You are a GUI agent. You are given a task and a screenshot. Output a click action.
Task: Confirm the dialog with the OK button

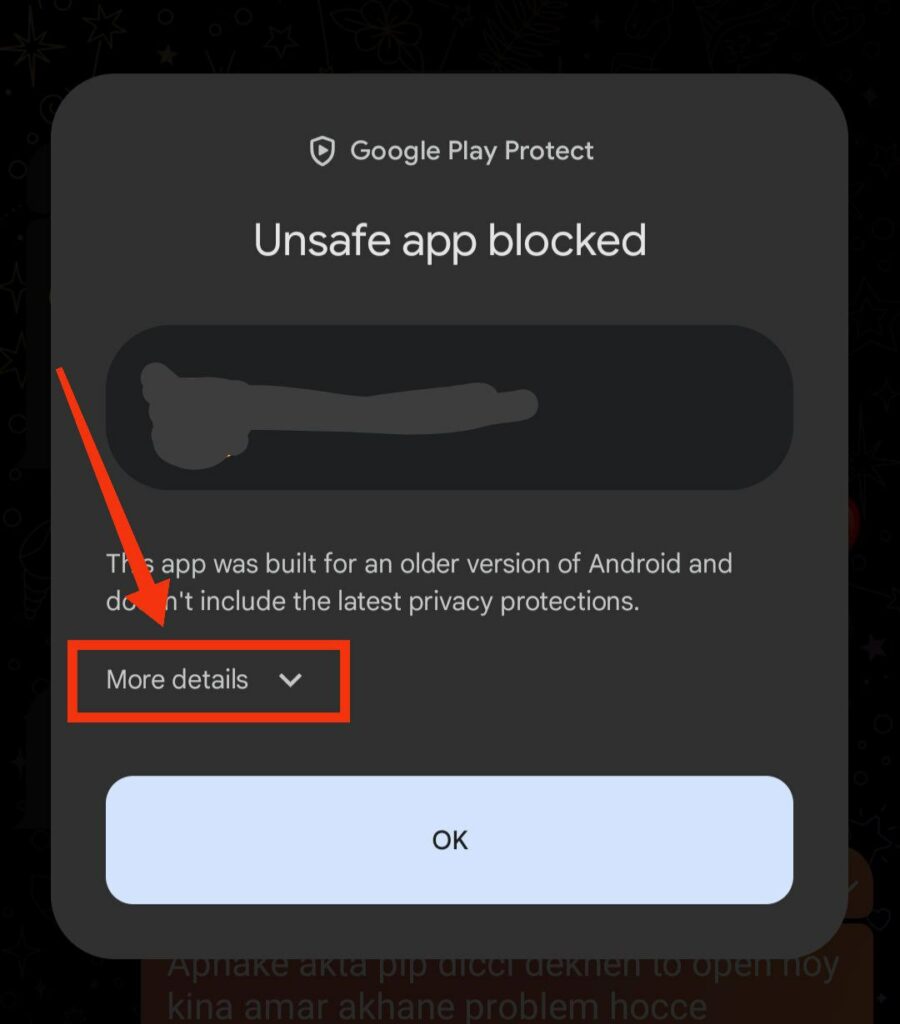[x=449, y=840]
